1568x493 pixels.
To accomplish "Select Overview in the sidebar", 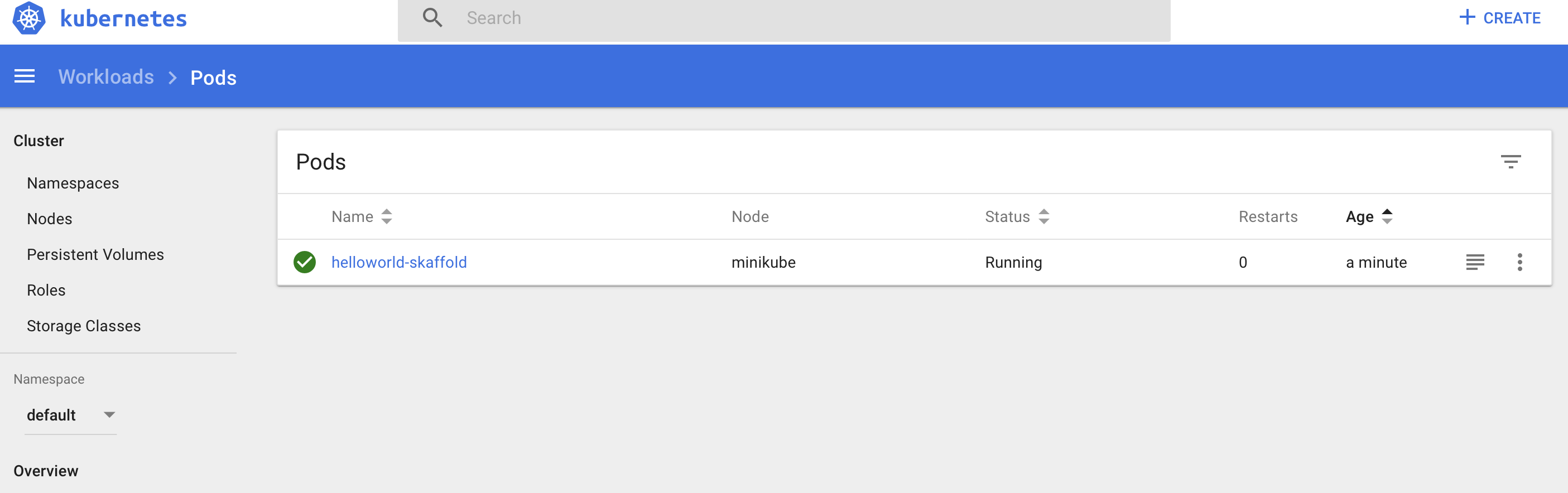I will pyautogui.click(x=45, y=470).
